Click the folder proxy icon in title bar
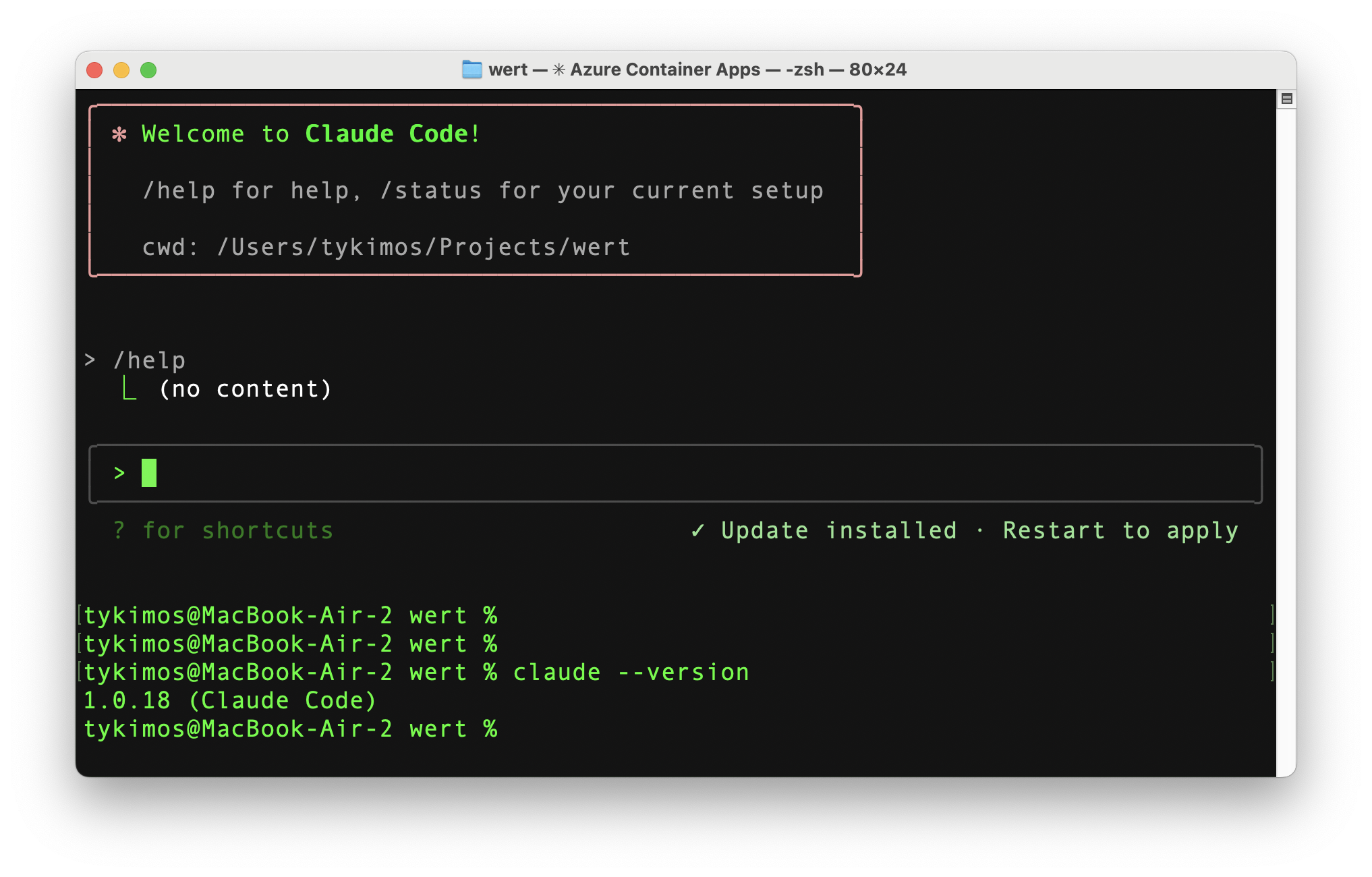 click(x=471, y=69)
